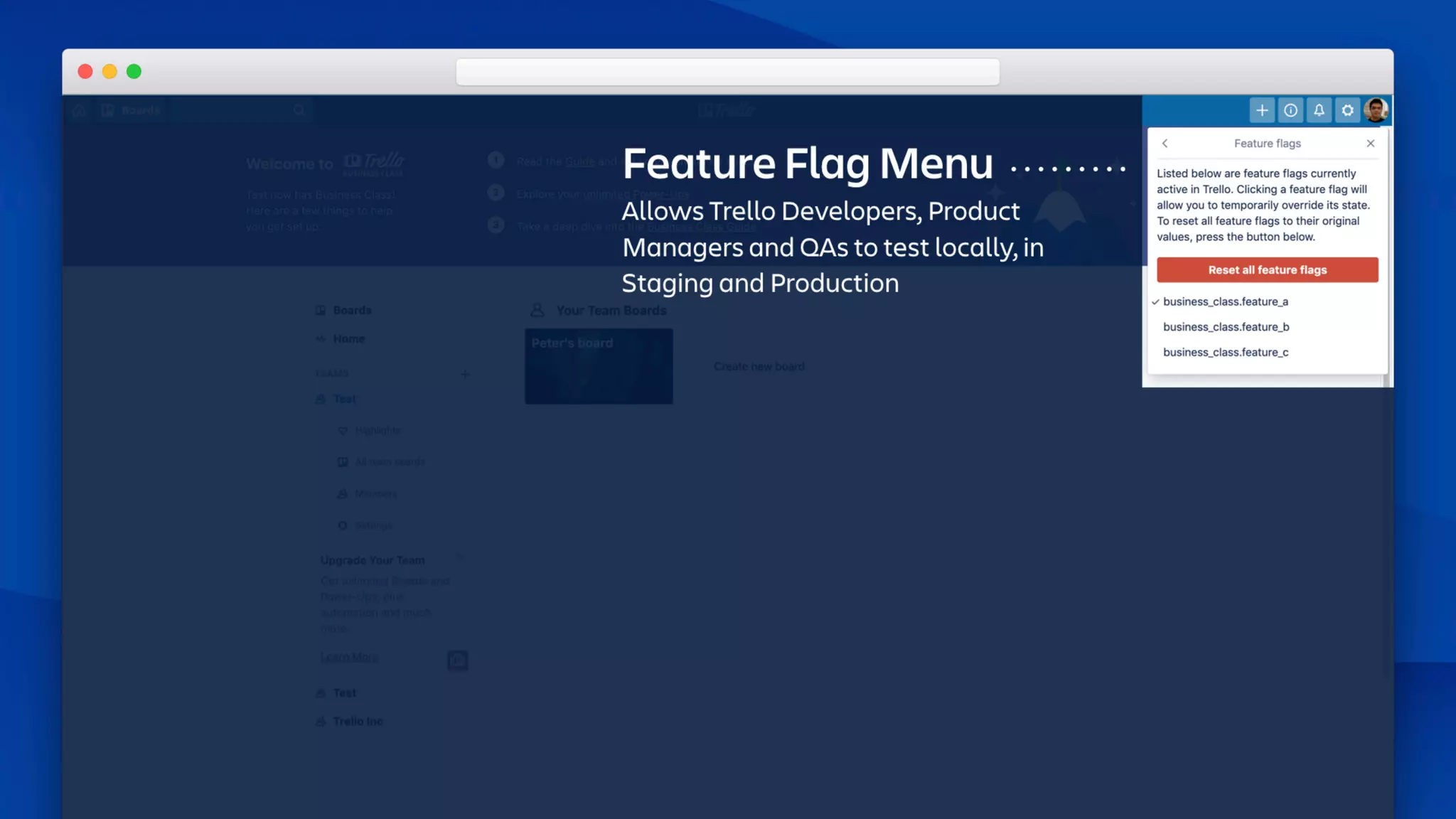Toggle business_class.feature_b flag

[x=1267, y=327]
